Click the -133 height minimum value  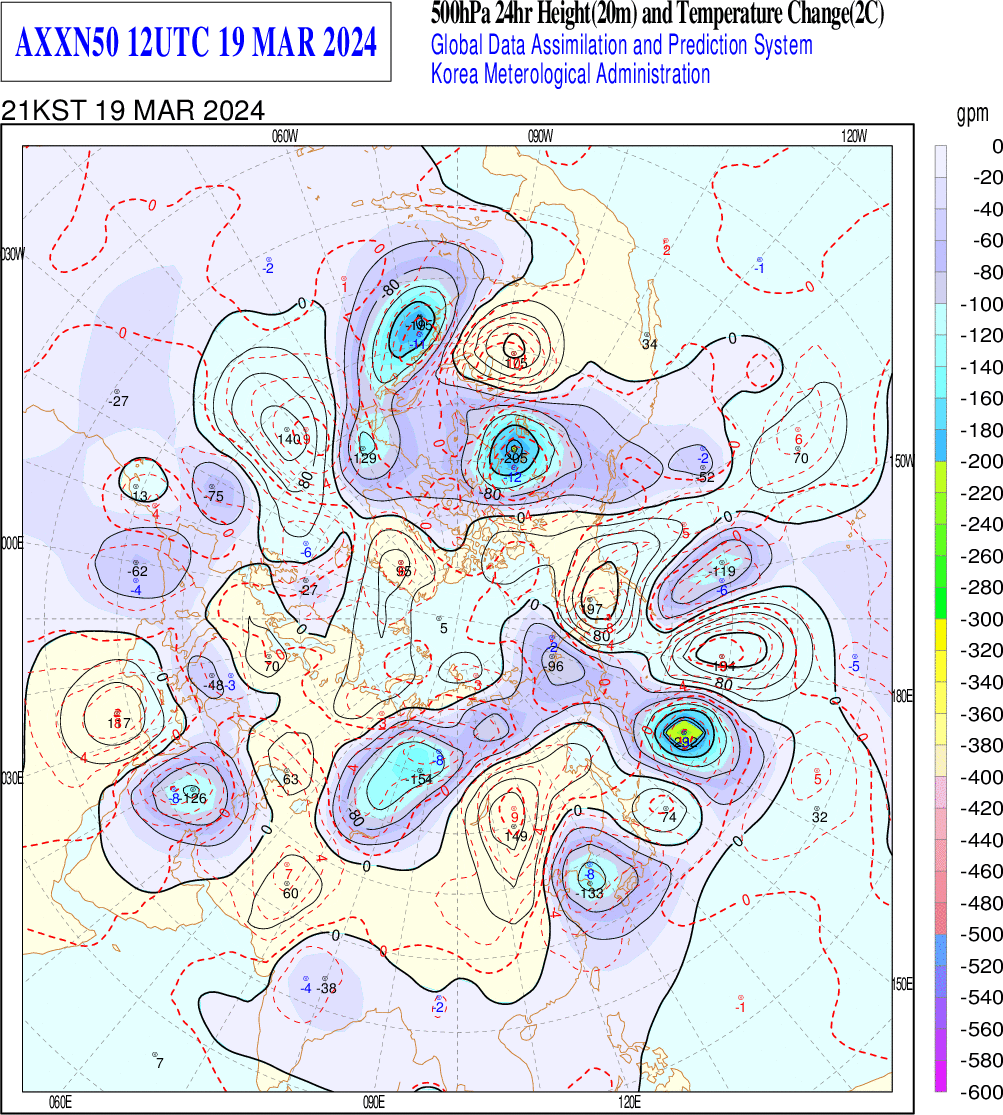coord(590,893)
